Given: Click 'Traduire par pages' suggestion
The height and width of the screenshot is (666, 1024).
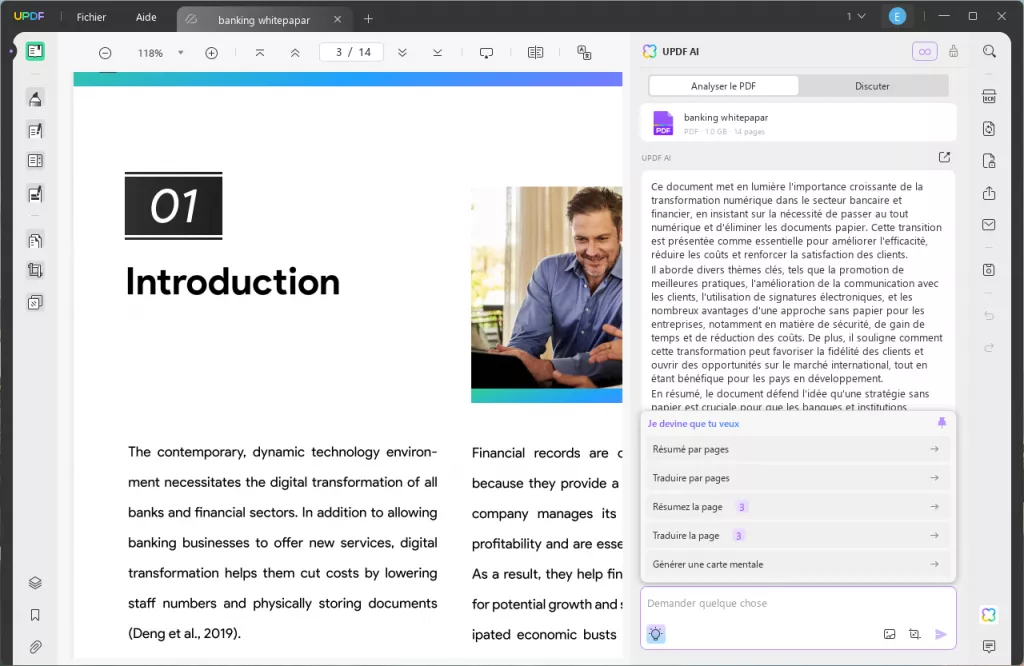Looking at the screenshot, I should pos(797,478).
